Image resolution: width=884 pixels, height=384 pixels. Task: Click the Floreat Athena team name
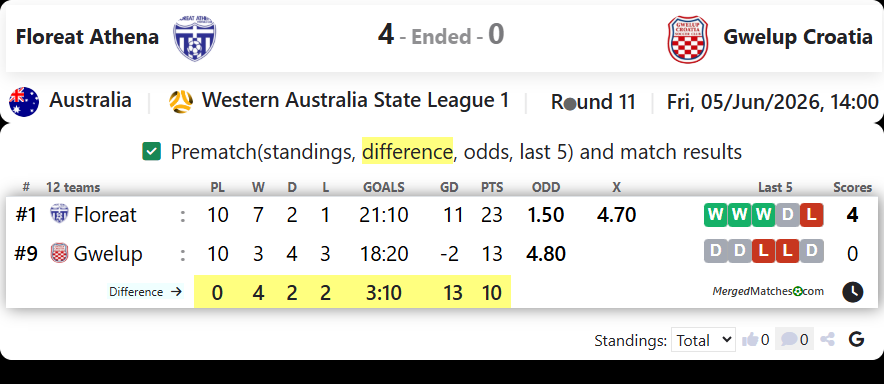[x=87, y=37]
